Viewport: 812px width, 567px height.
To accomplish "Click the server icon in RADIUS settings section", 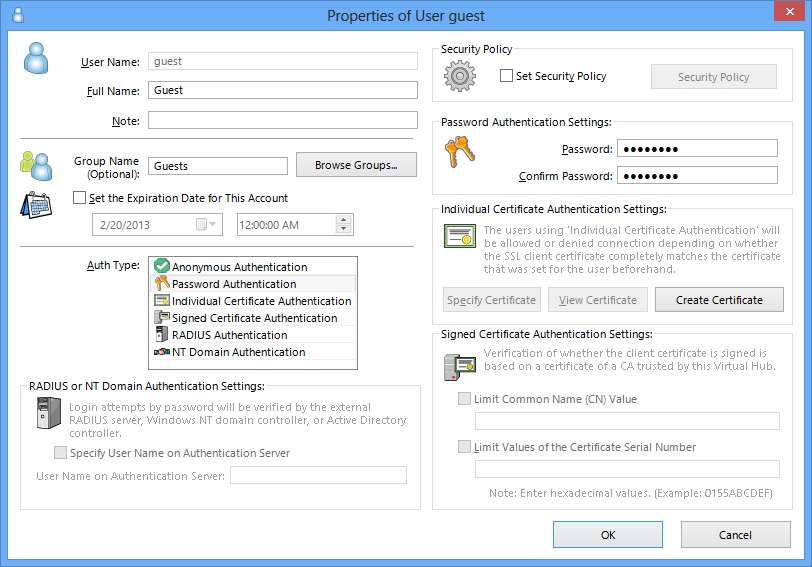I will pyautogui.click(x=44, y=413).
